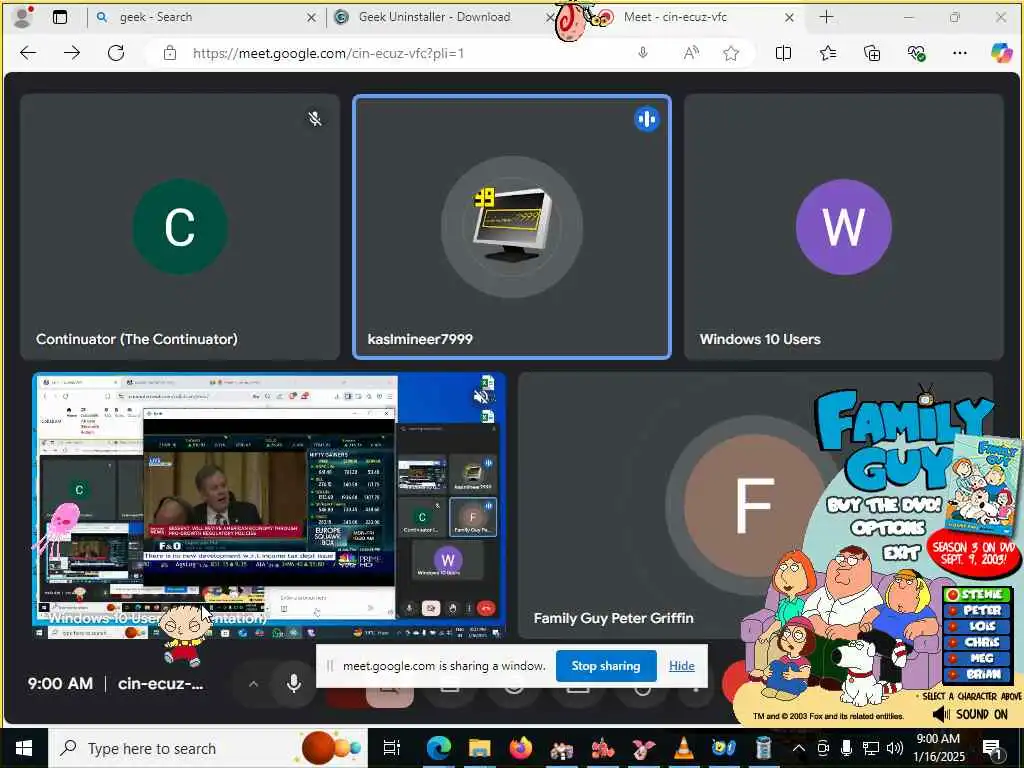The image size is (1024, 768).
Task: Select the Meg character option
Action: 977,658
